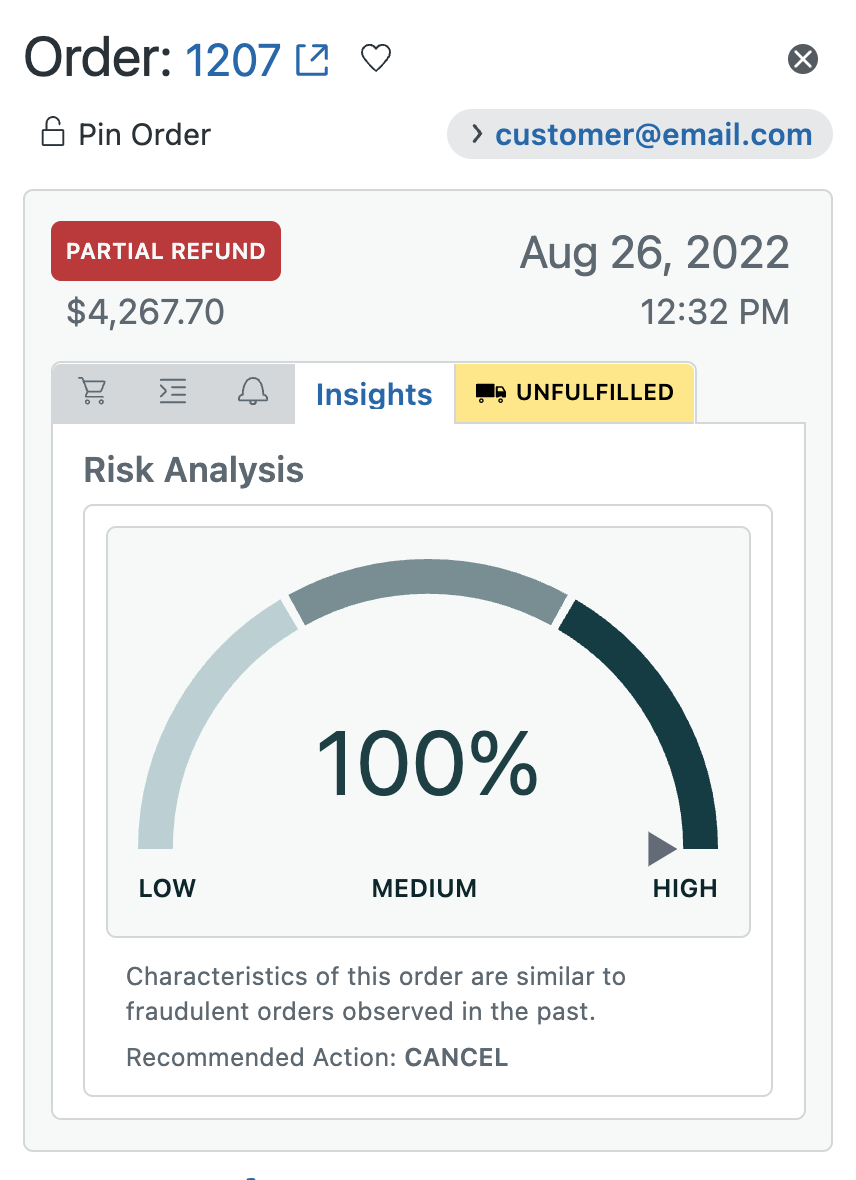Click the PARTIAL REFUND badge
Screen dimensions: 856x1180
[x=166, y=251]
